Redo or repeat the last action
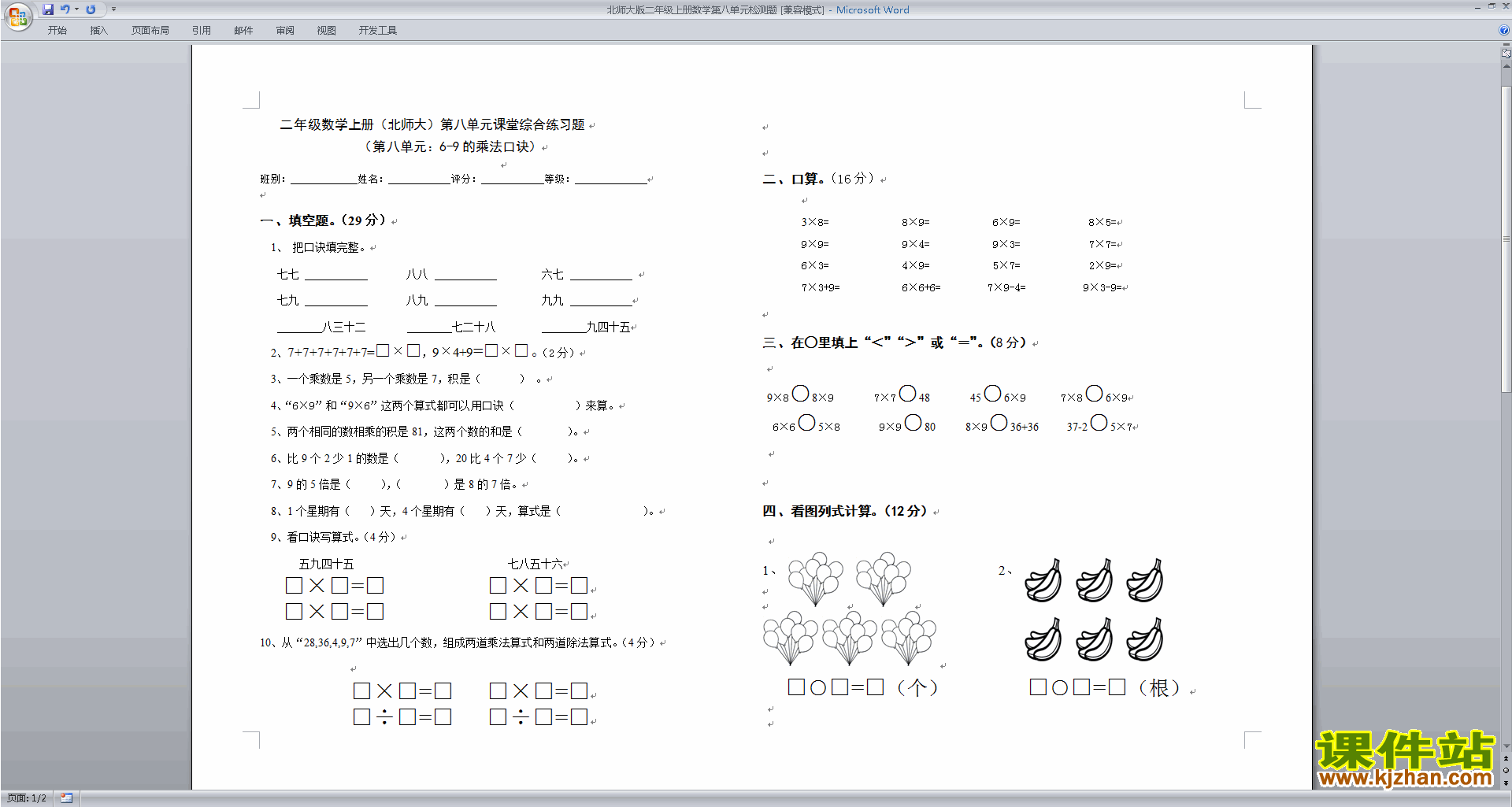 click(91, 9)
